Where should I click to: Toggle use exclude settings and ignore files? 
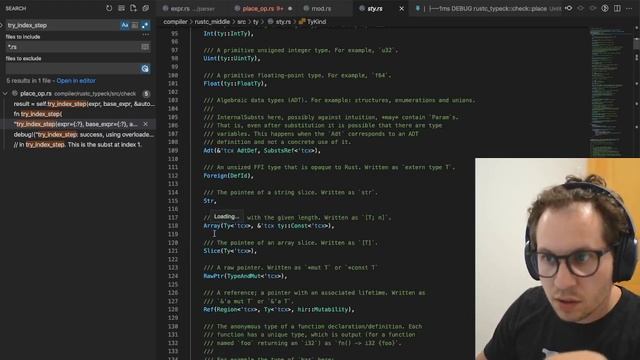[145, 69]
